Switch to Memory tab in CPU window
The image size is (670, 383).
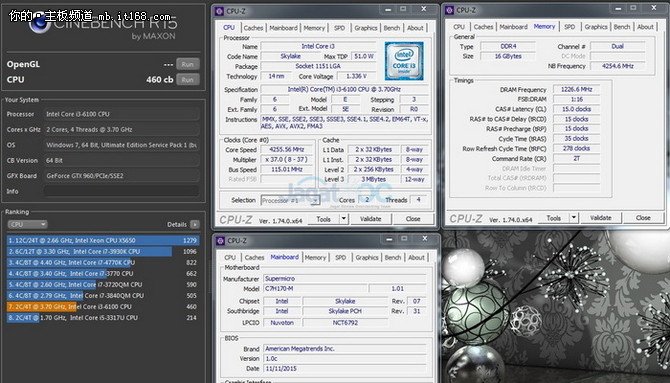coord(314,28)
